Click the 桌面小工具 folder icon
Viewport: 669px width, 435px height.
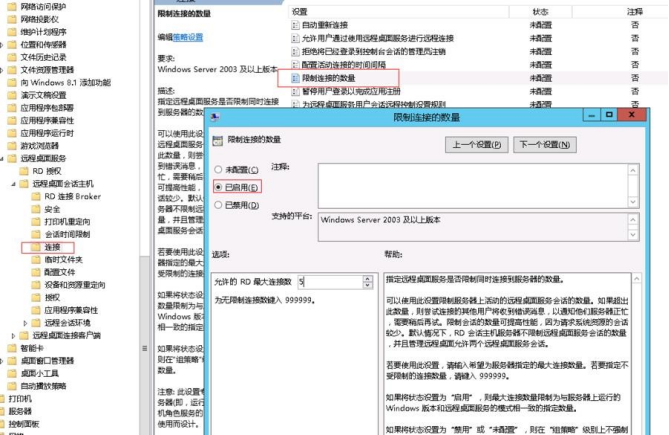(x=12, y=374)
